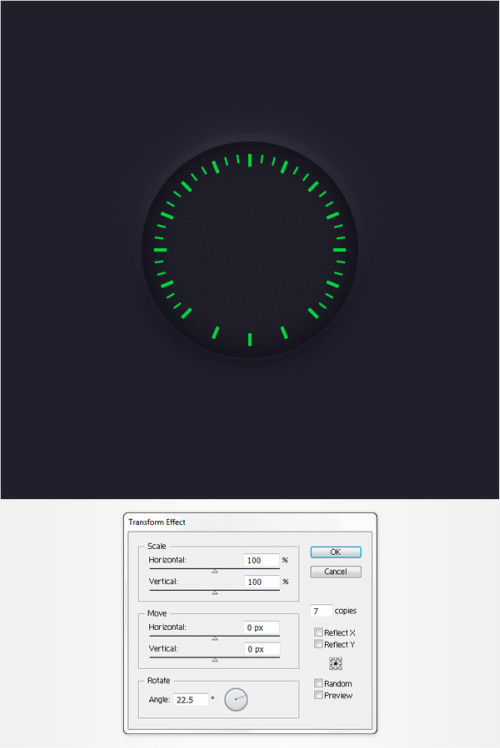Click the Move Horizontal px field
This screenshot has height=748, width=500.
(261, 627)
